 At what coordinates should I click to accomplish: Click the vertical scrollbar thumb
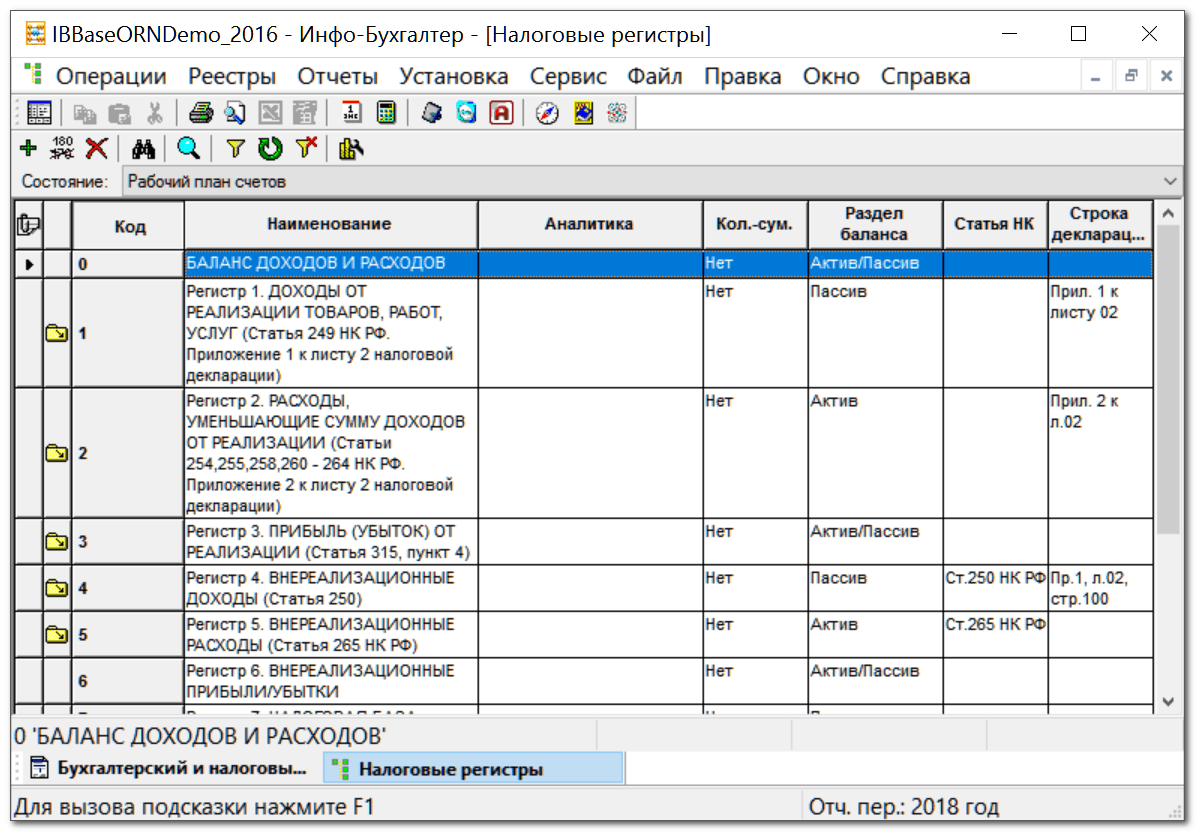pyautogui.click(x=1168, y=380)
